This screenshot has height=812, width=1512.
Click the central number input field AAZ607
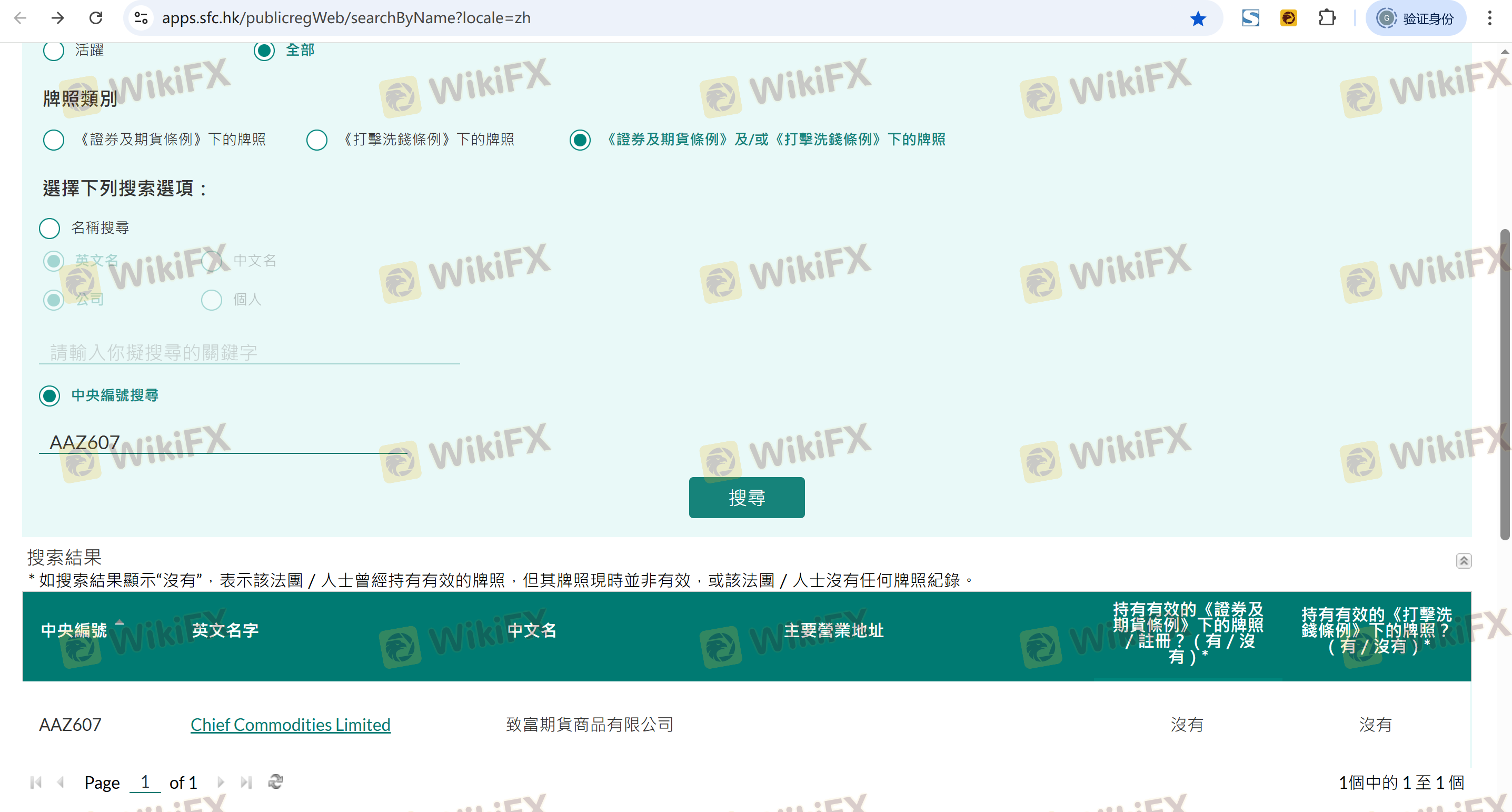[x=223, y=442]
